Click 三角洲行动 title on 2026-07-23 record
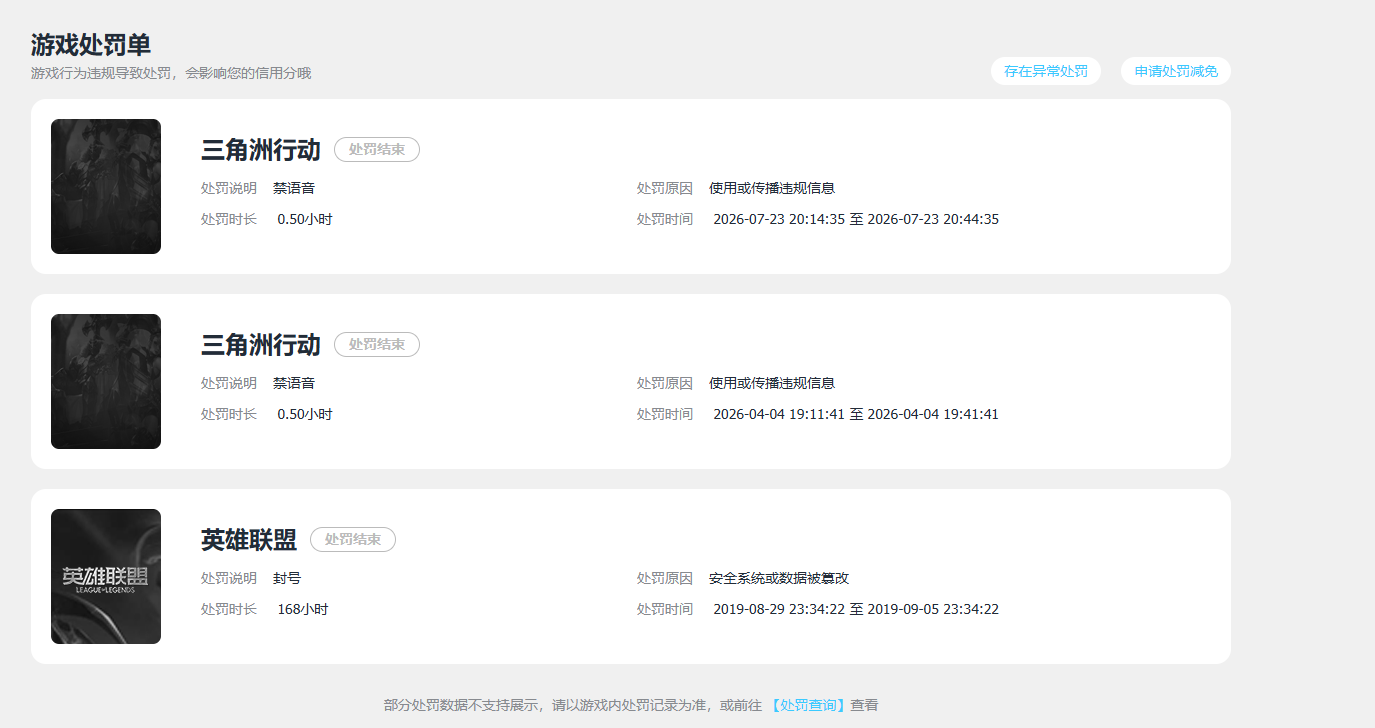 (x=261, y=150)
